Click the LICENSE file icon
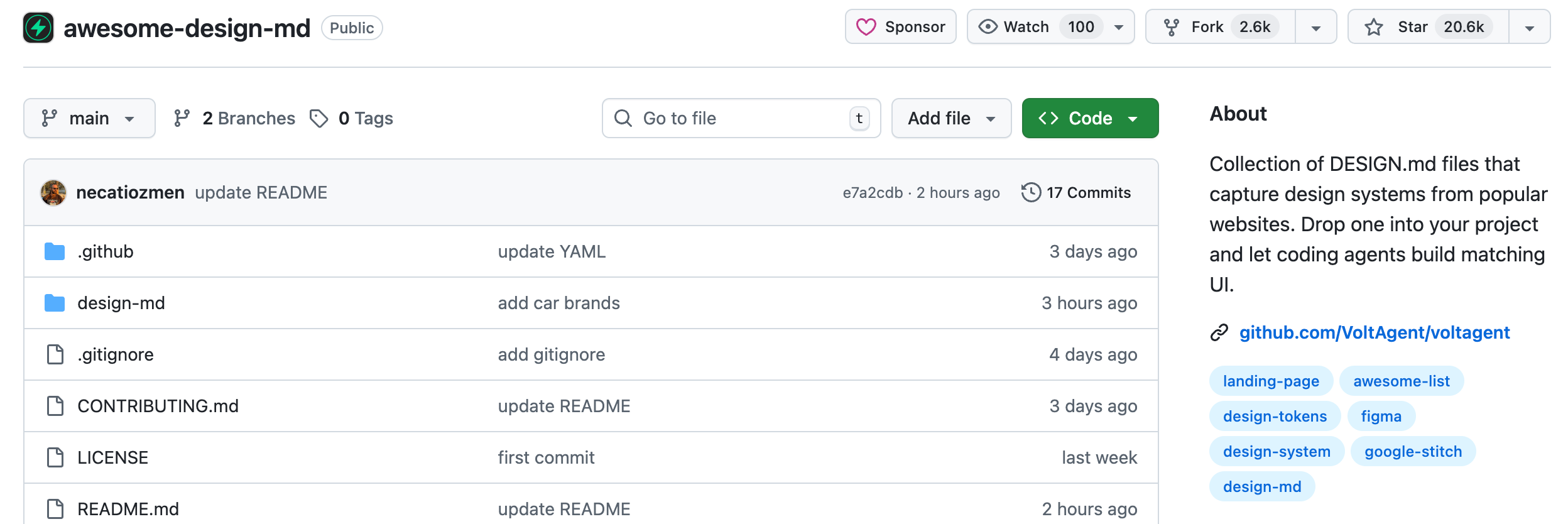This screenshot has width=1568, height=524. [x=55, y=457]
